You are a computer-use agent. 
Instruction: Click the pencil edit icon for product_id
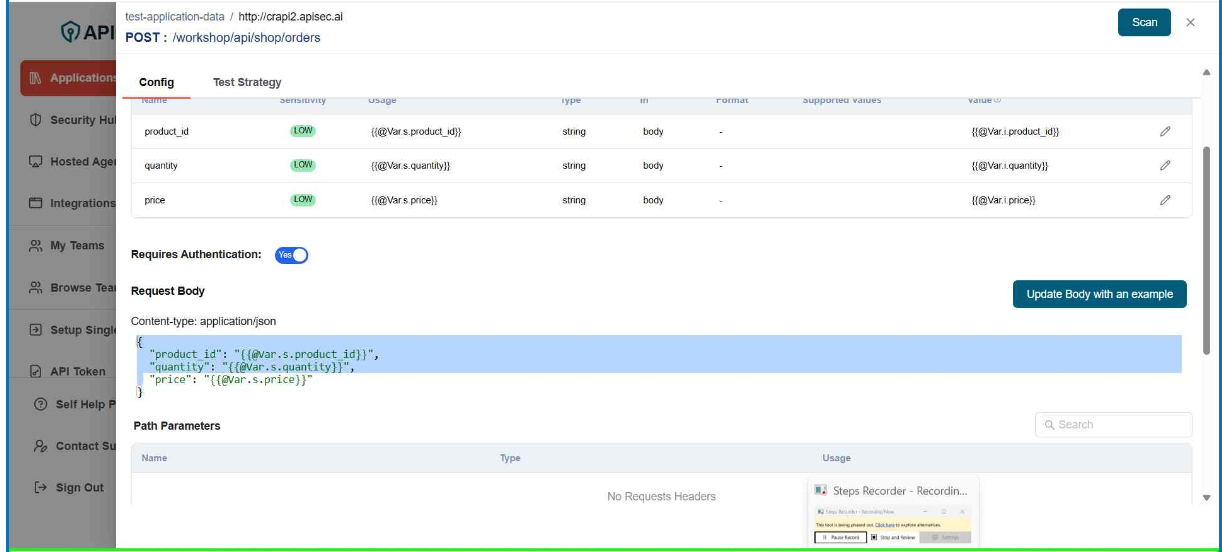1165,132
